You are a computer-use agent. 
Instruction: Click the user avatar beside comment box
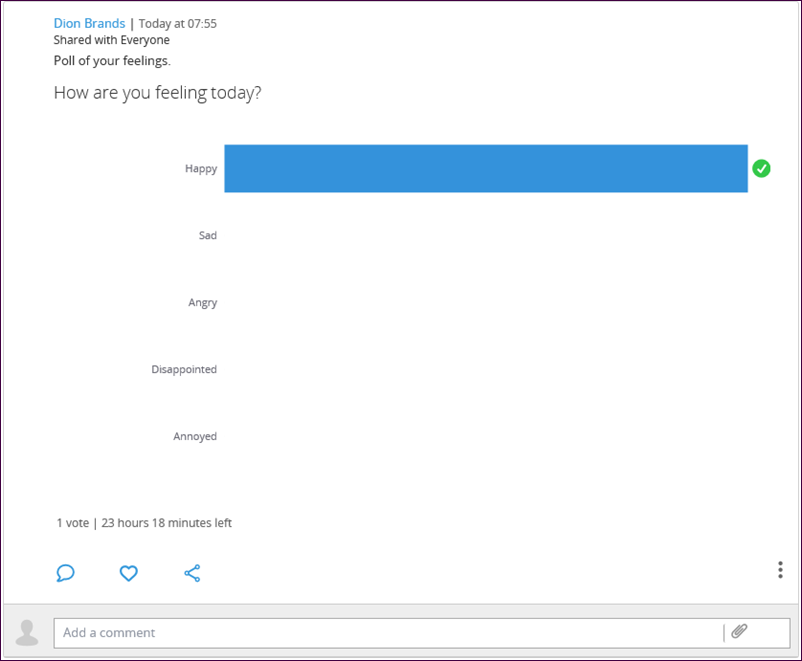tap(27, 633)
